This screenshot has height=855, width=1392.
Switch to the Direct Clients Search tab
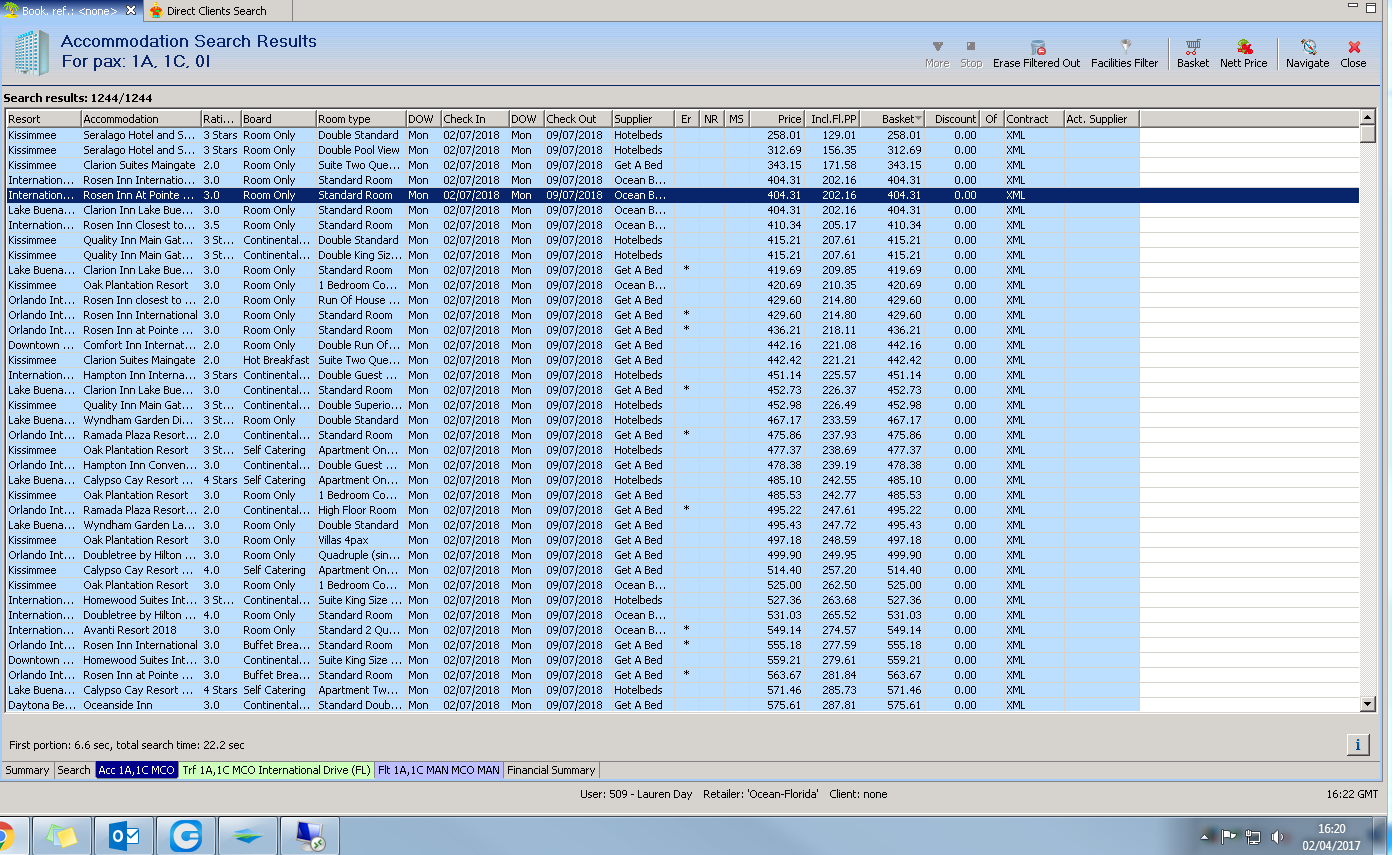[216, 11]
